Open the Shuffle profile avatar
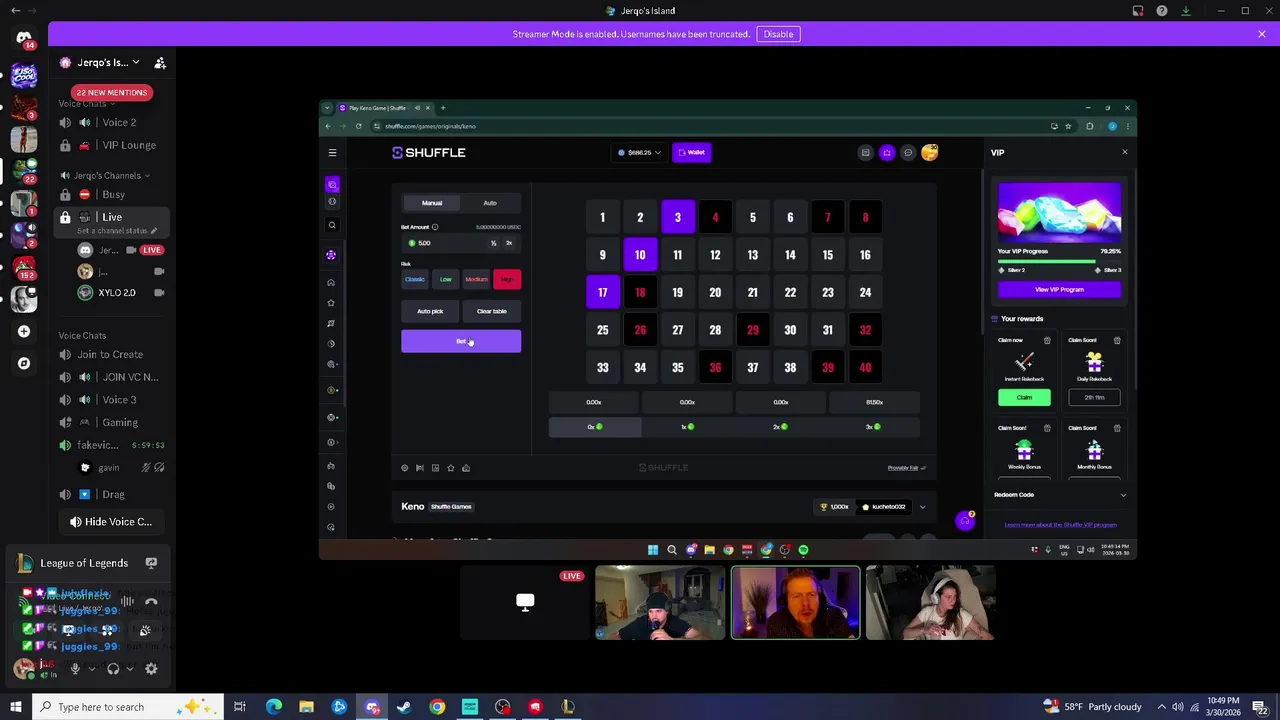 point(930,152)
